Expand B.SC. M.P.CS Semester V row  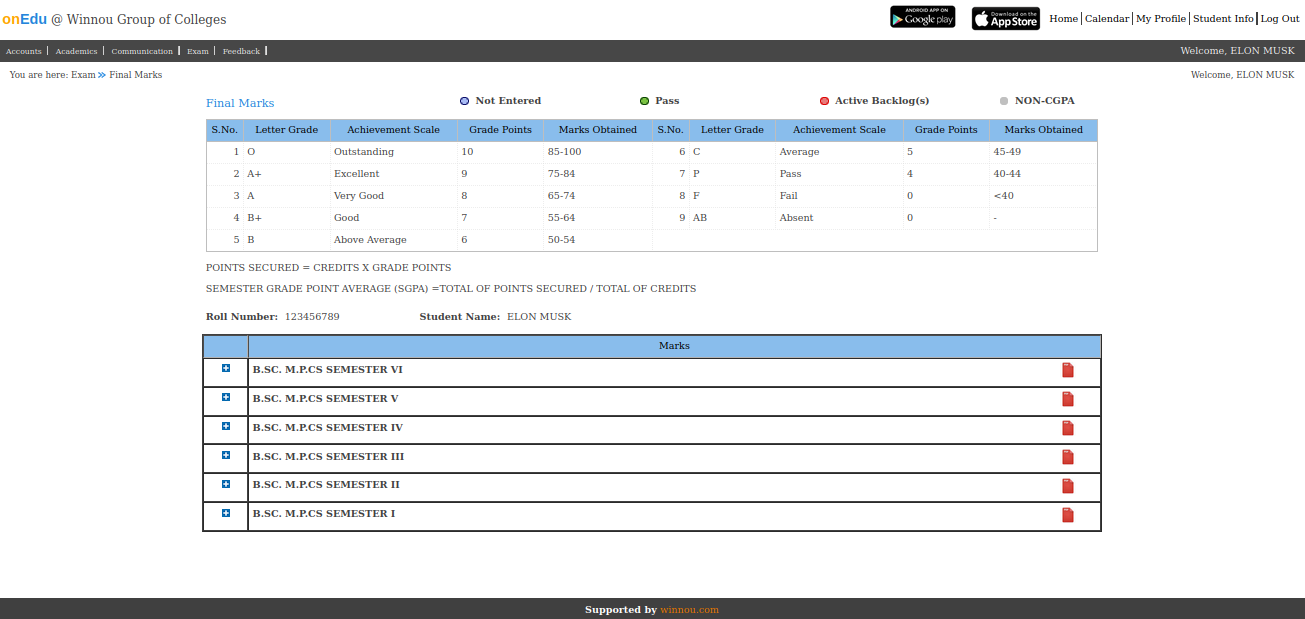point(226,397)
